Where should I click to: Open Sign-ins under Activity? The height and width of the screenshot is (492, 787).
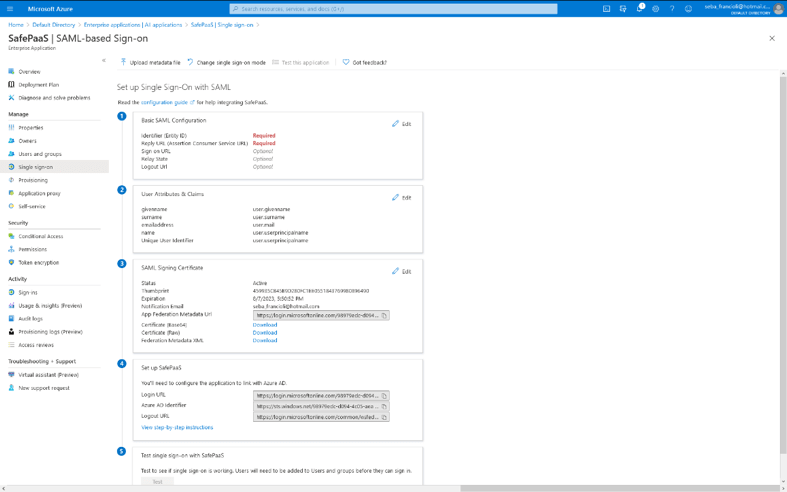point(28,292)
